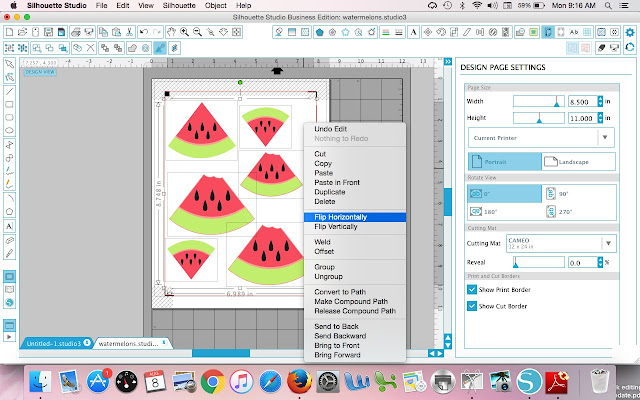The image size is (640, 400).
Task: Open the Text Style panel icon
Action: (x=413, y=32)
